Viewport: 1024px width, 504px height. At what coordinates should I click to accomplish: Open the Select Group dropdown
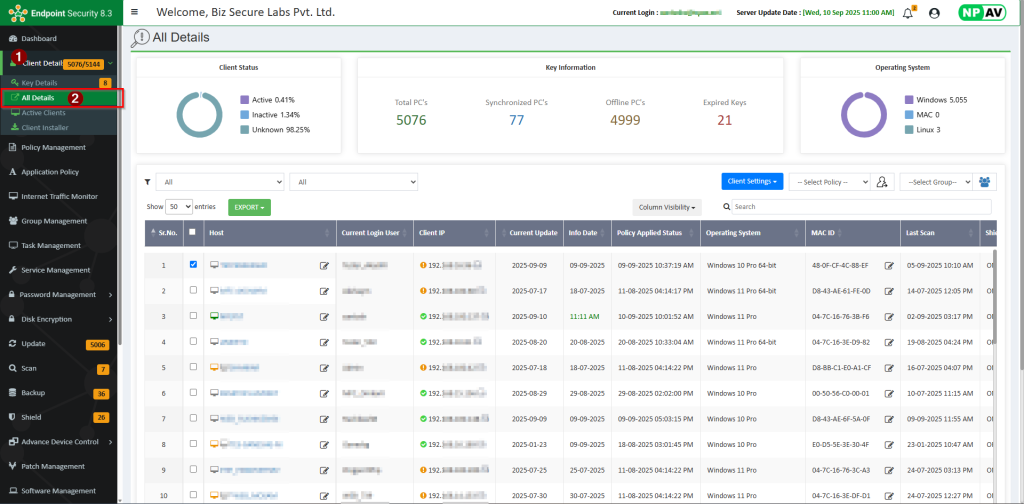936,182
